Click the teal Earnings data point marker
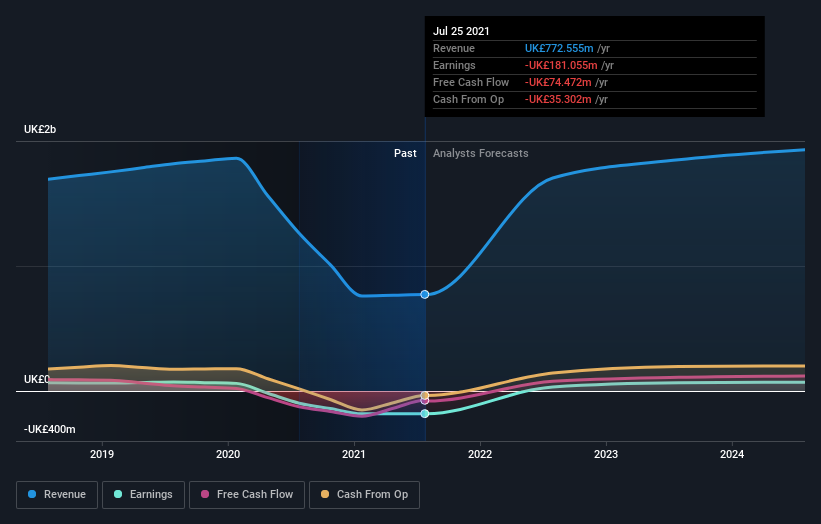821x524 pixels. pyautogui.click(x=425, y=414)
